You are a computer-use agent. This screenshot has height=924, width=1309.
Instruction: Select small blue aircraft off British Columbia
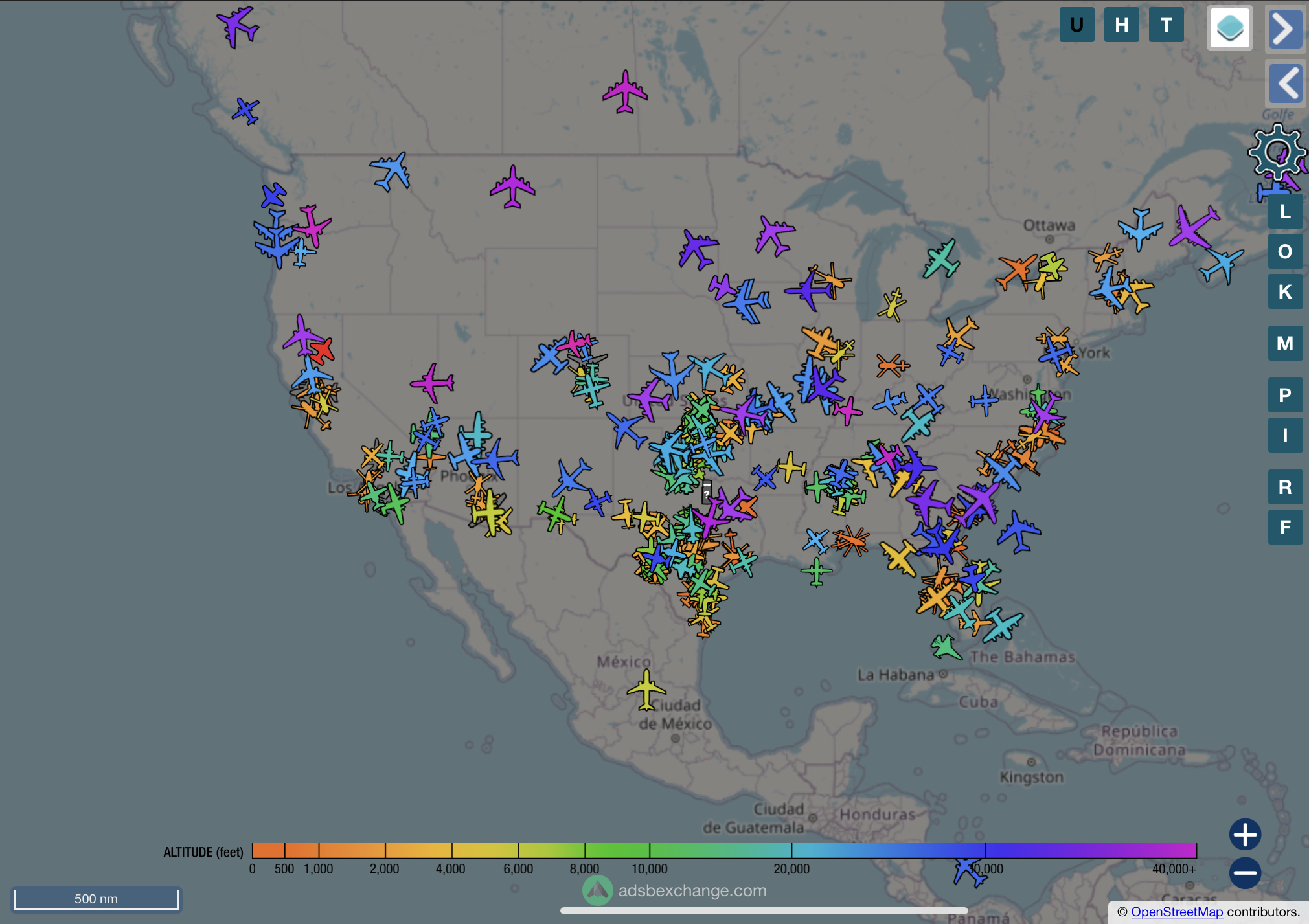tap(246, 111)
